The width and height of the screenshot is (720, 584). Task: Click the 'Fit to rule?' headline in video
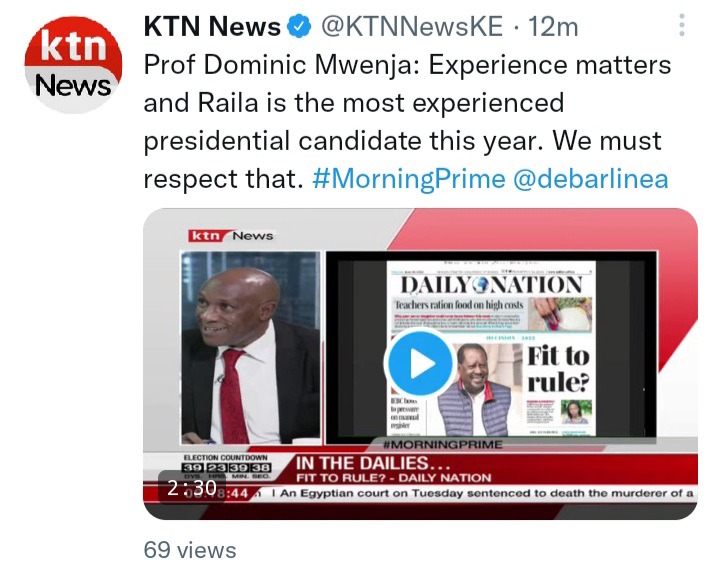(x=558, y=369)
